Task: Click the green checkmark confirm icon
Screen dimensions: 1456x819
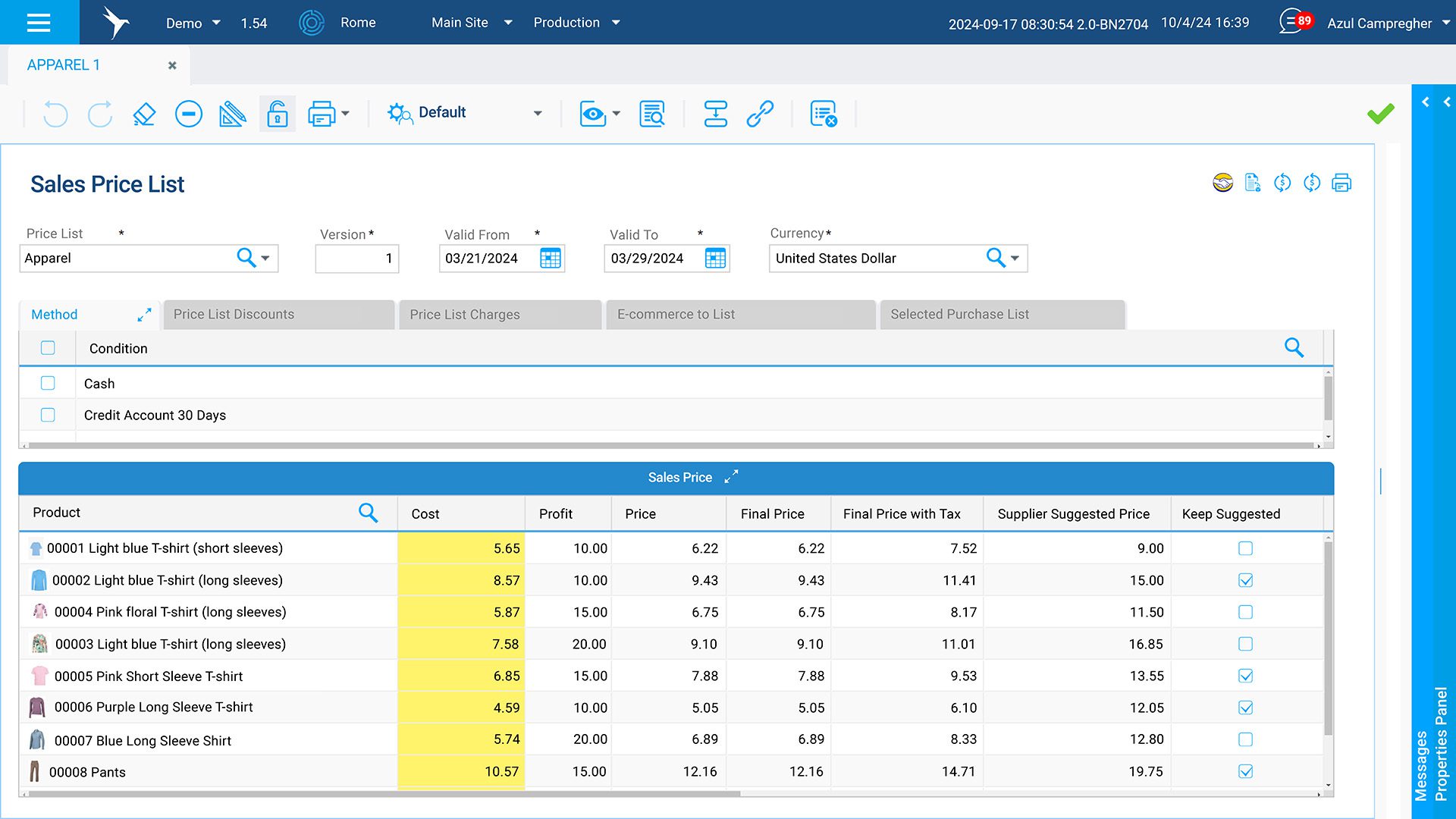Action: (1380, 114)
